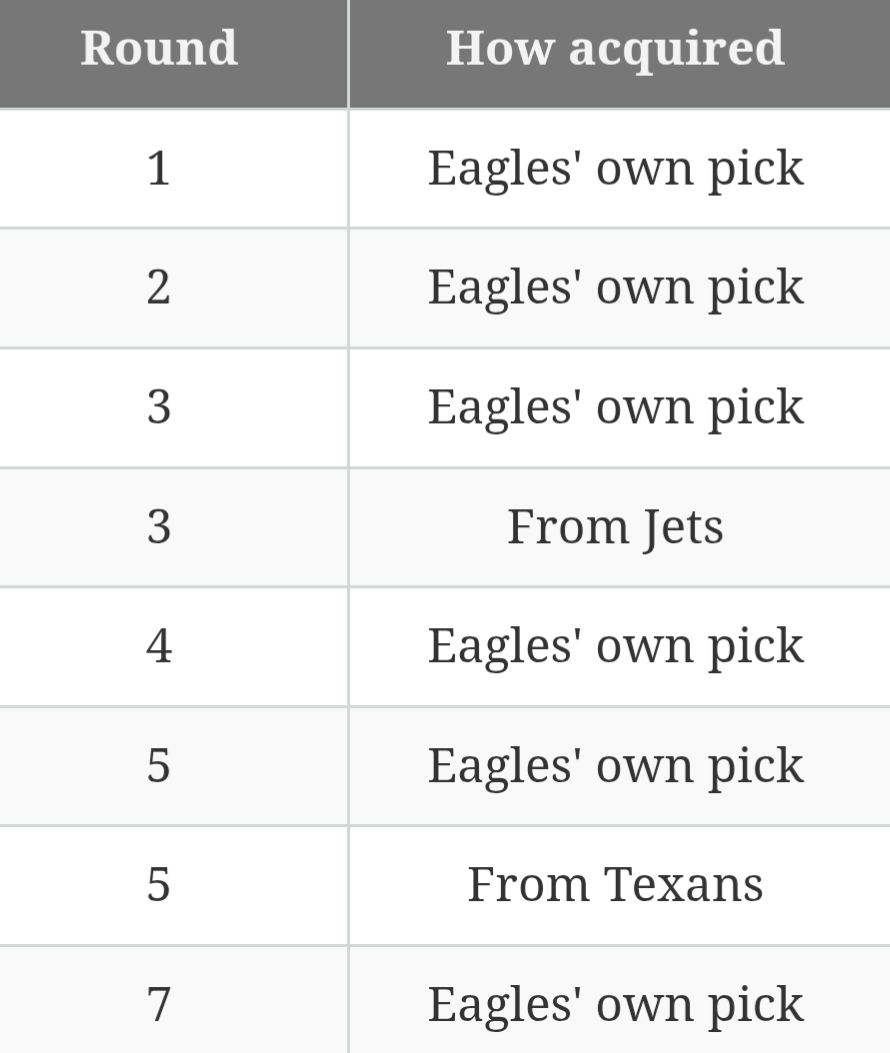Click the first Round 3 'Eagles' own pick' cell
The height and width of the screenshot is (1053, 890).
coord(615,407)
